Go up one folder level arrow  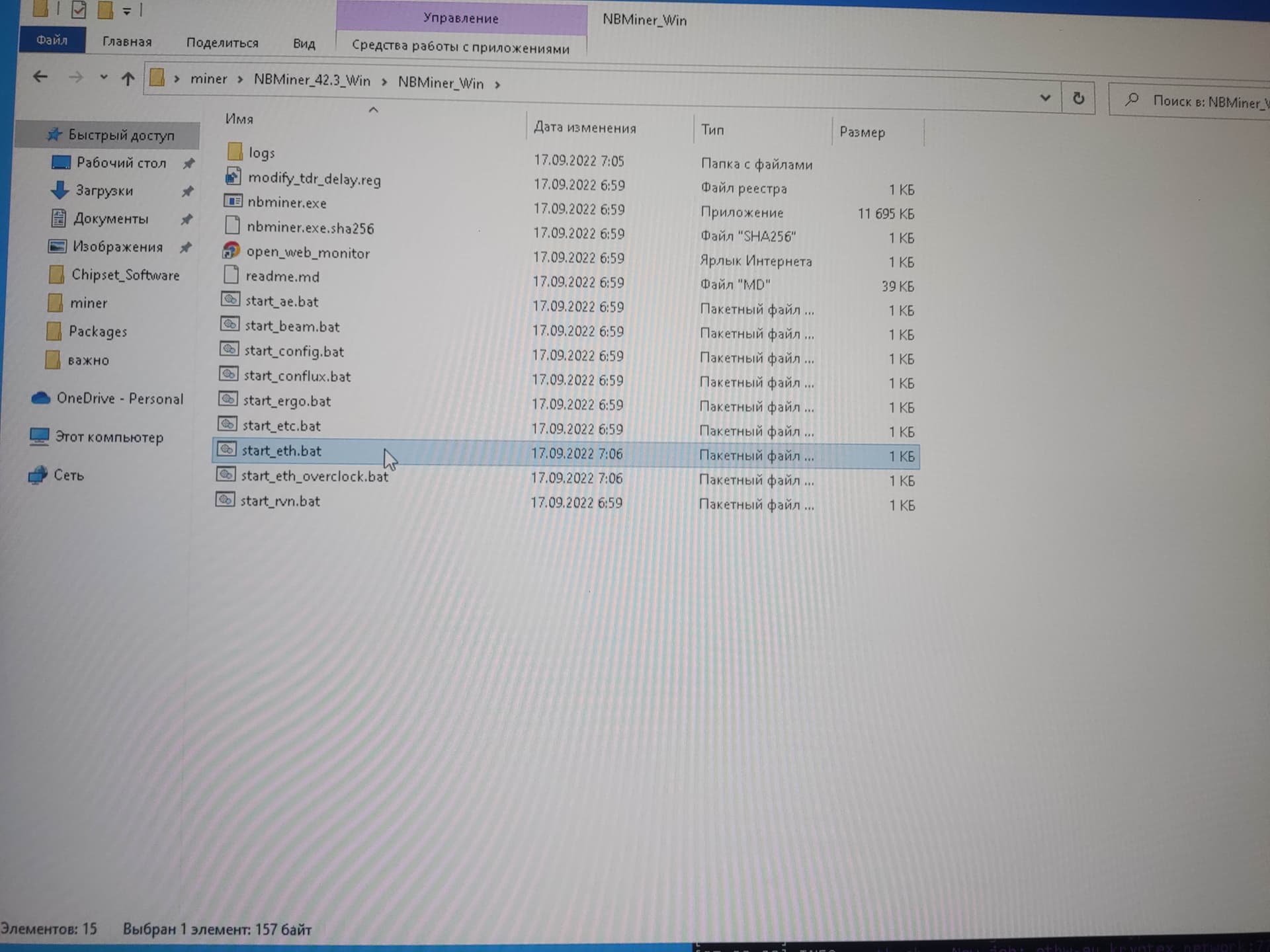pyautogui.click(x=128, y=79)
